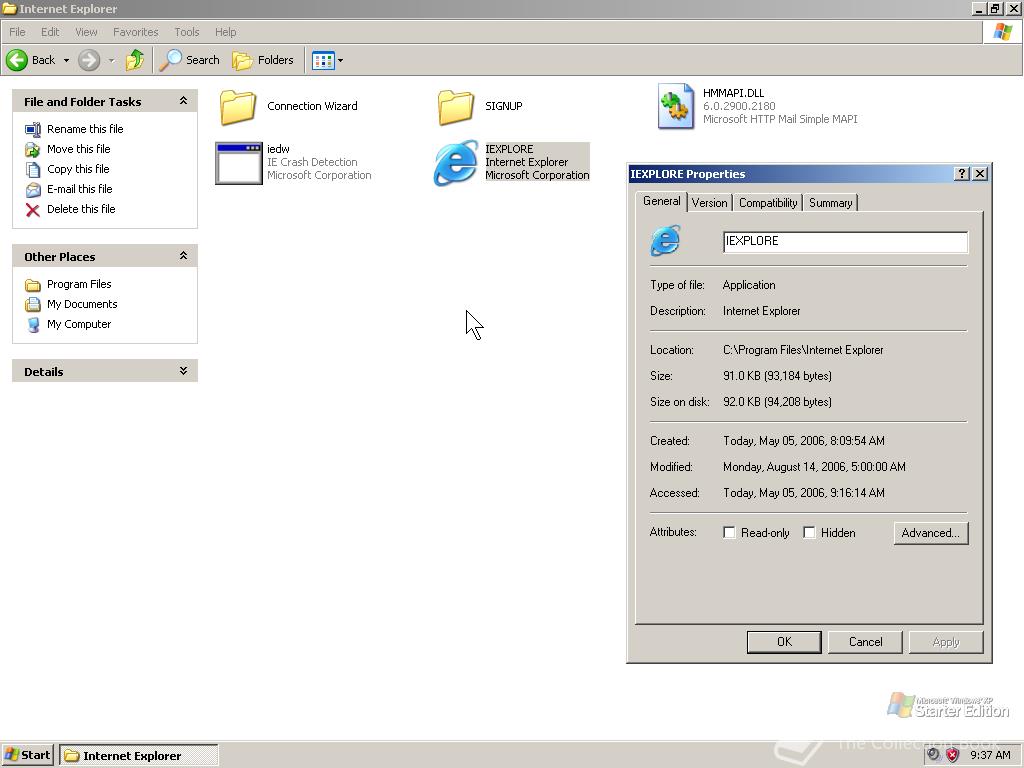Click the IEXPLORE file name field
The width and height of the screenshot is (1024, 768).
click(845, 242)
